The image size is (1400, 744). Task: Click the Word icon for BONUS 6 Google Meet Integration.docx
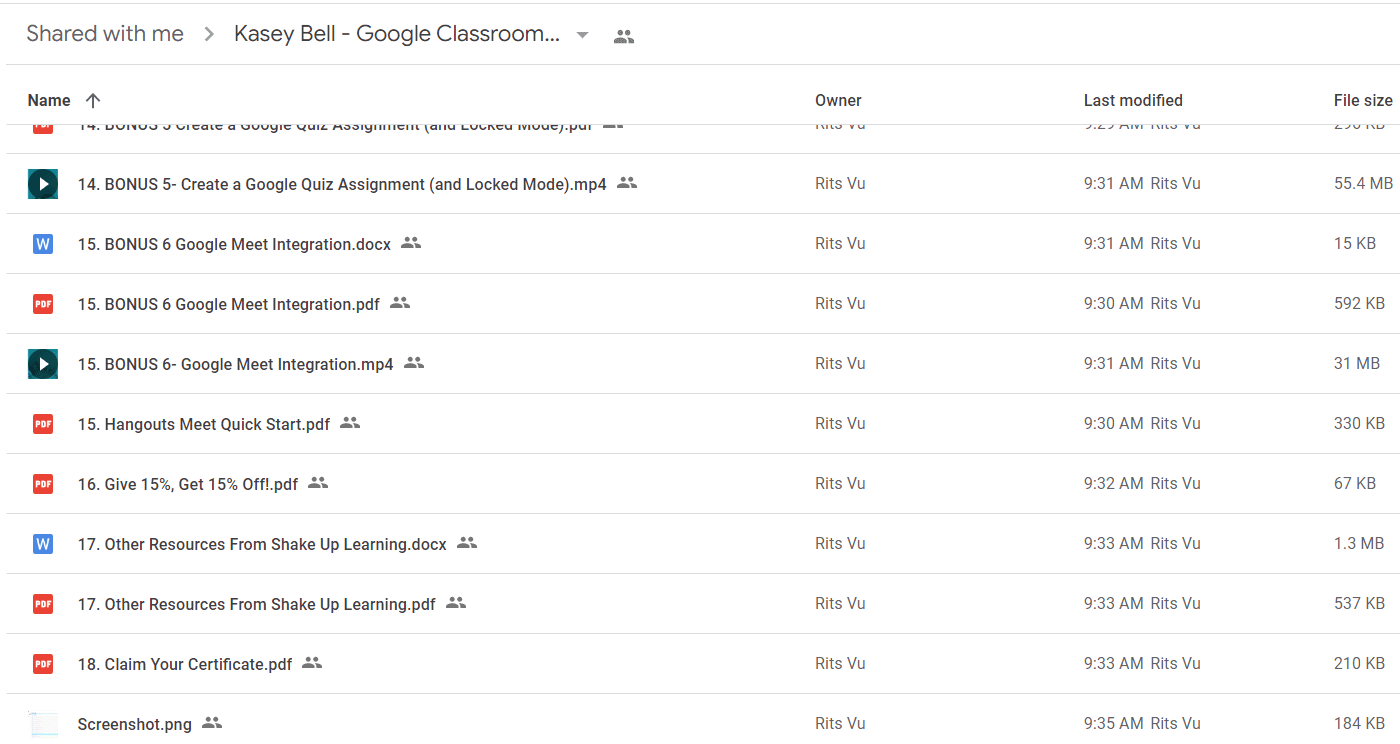(x=43, y=244)
